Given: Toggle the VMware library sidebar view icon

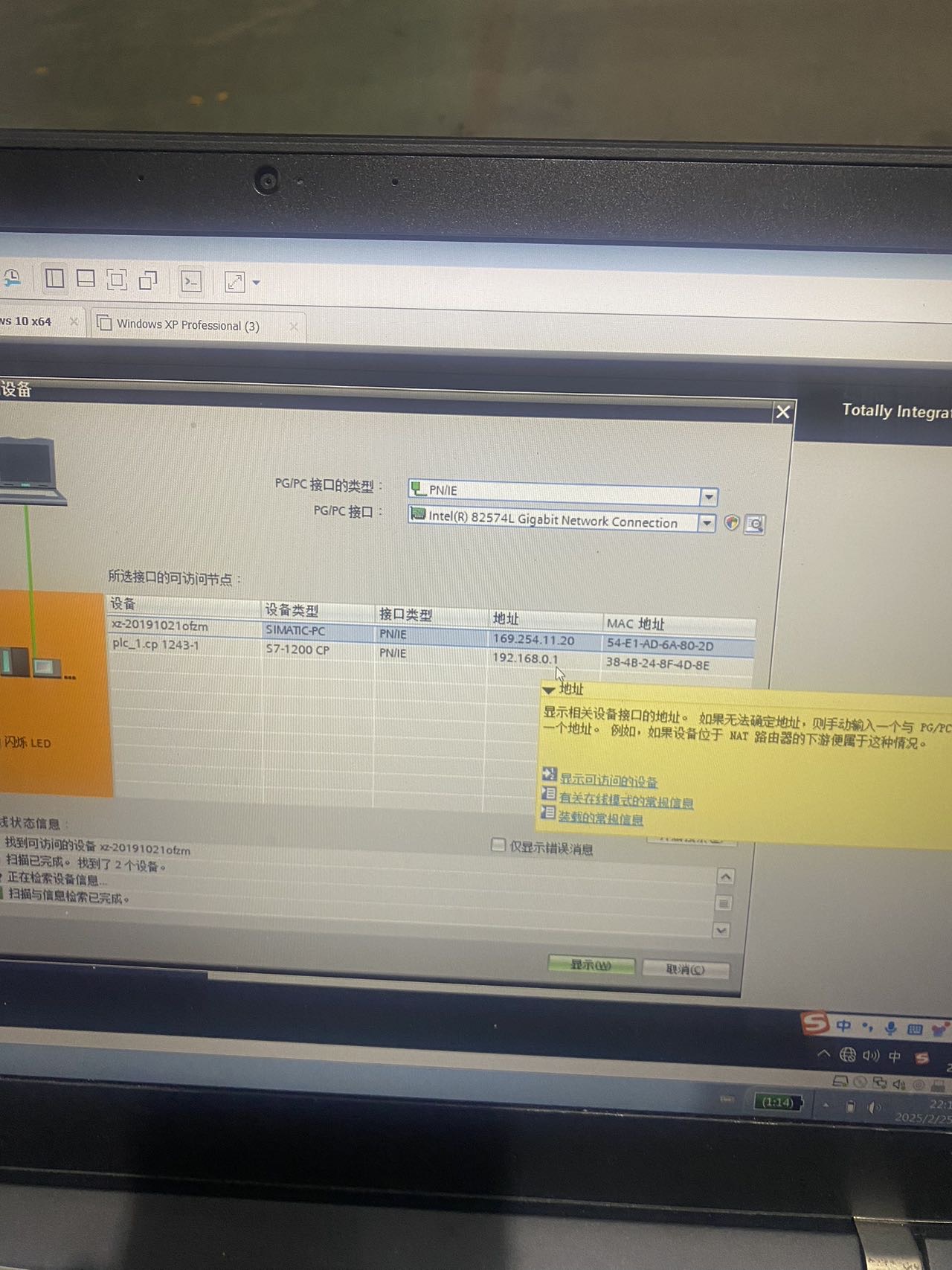Looking at the screenshot, I should pyautogui.click(x=54, y=278).
